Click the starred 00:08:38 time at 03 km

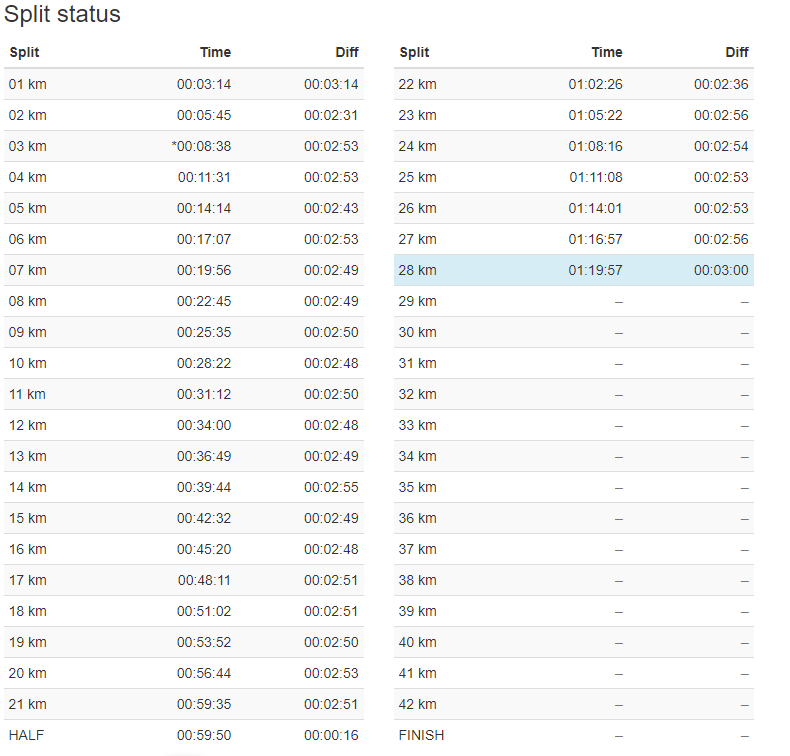point(201,147)
